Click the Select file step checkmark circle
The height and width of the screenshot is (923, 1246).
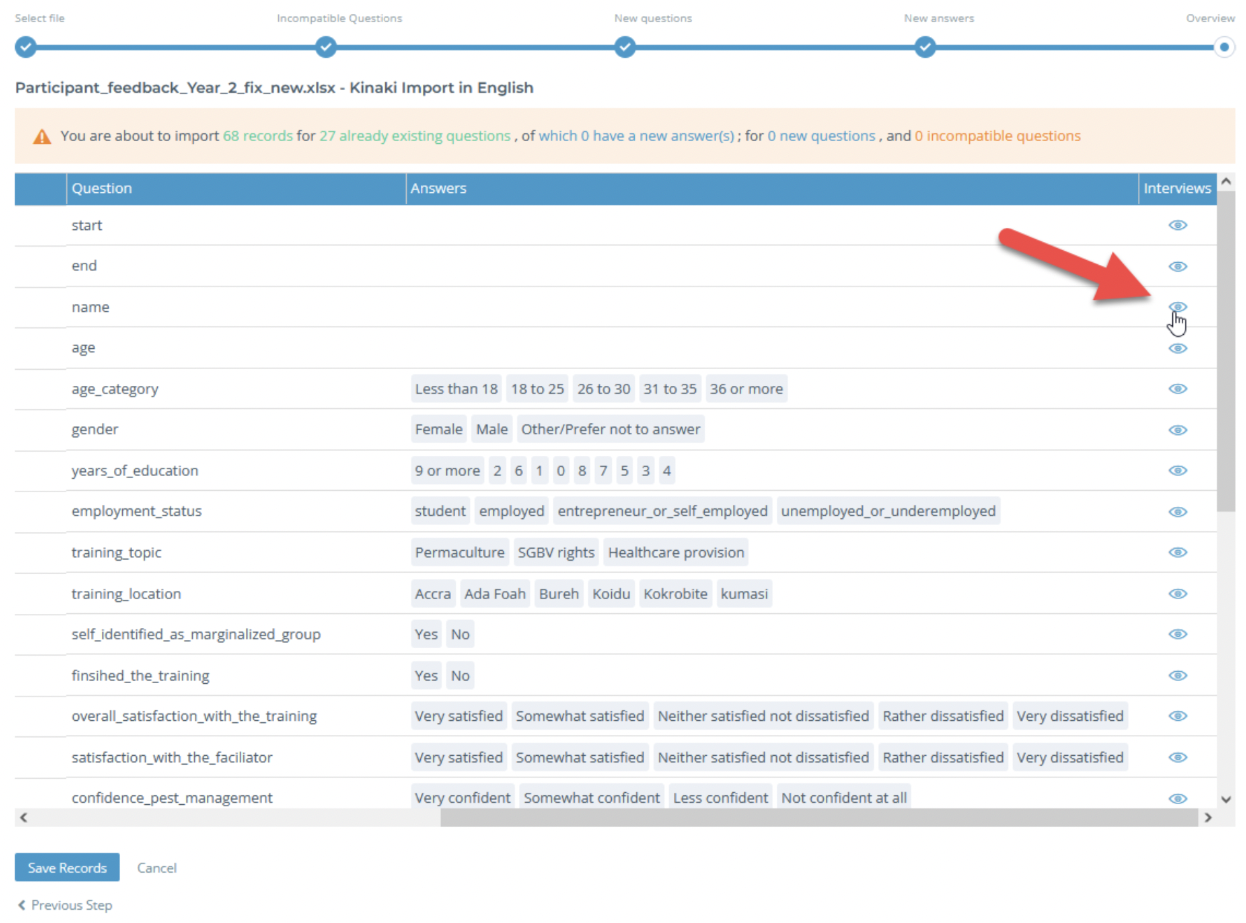(x=26, y=47)
